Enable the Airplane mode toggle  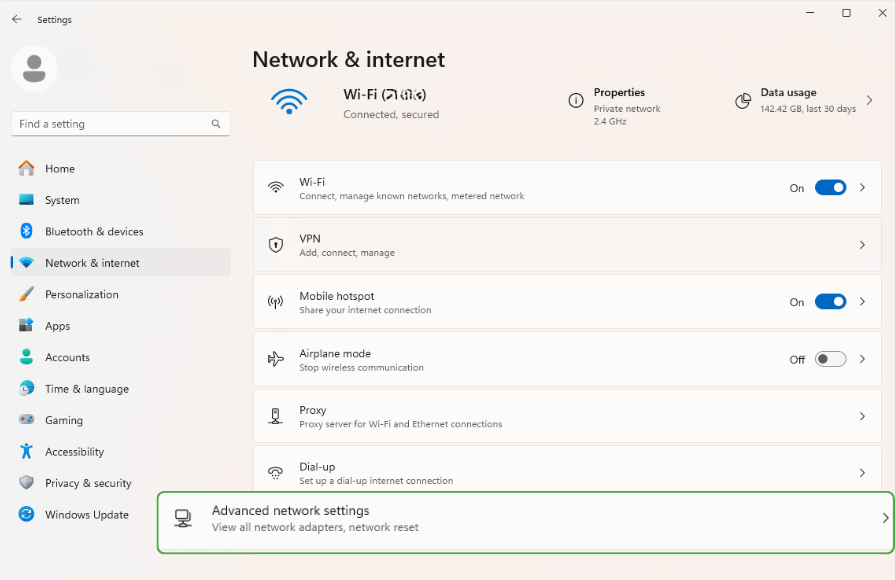[x=830, y=359]
